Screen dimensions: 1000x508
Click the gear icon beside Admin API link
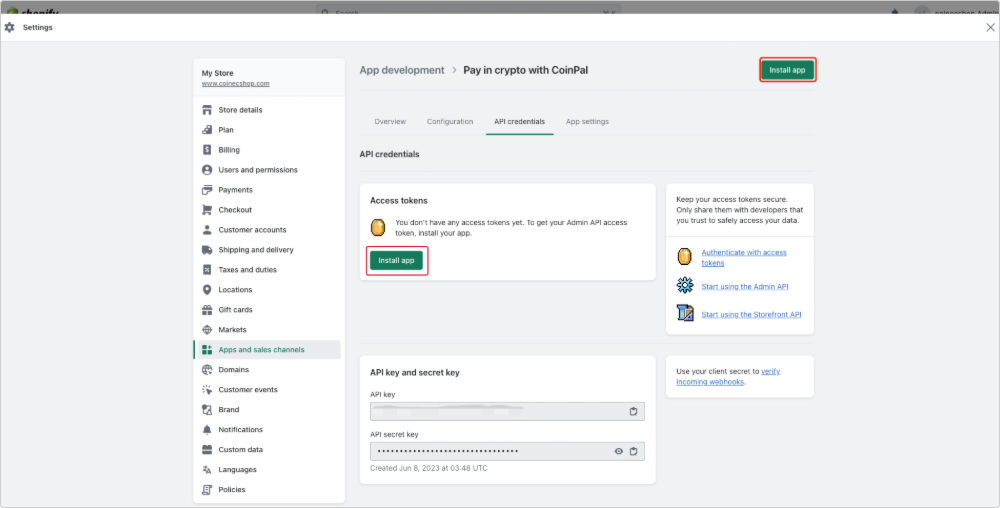point(685,285)
